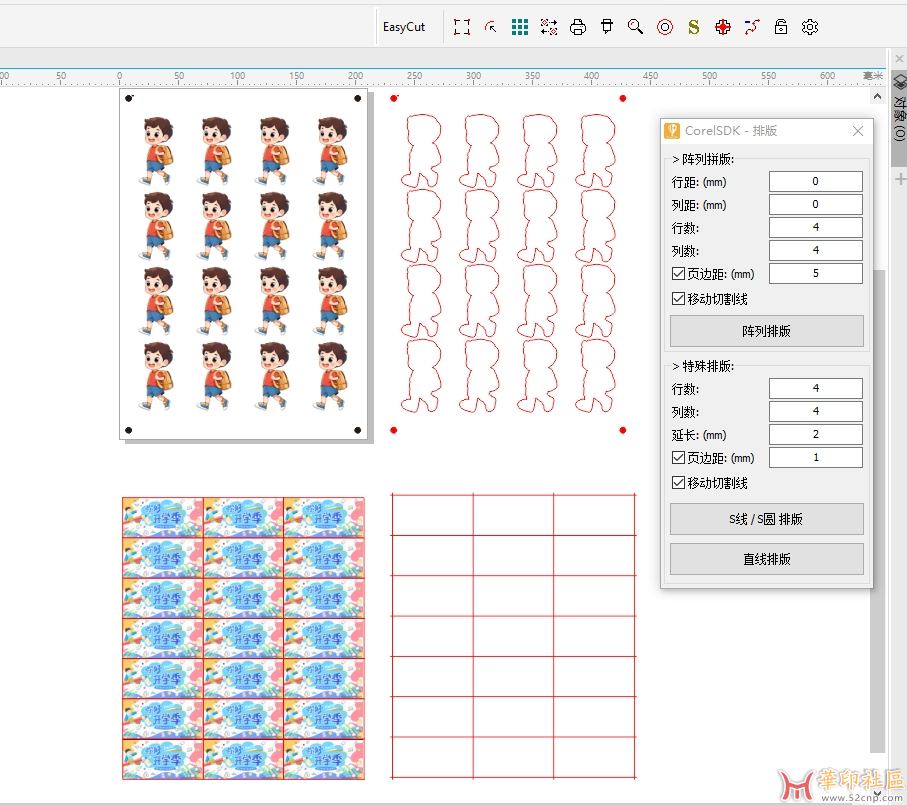Viewport: 907px width, 805px height.
Task: Collapse the 阵列拼版 section header
Action: pos(703,159)
